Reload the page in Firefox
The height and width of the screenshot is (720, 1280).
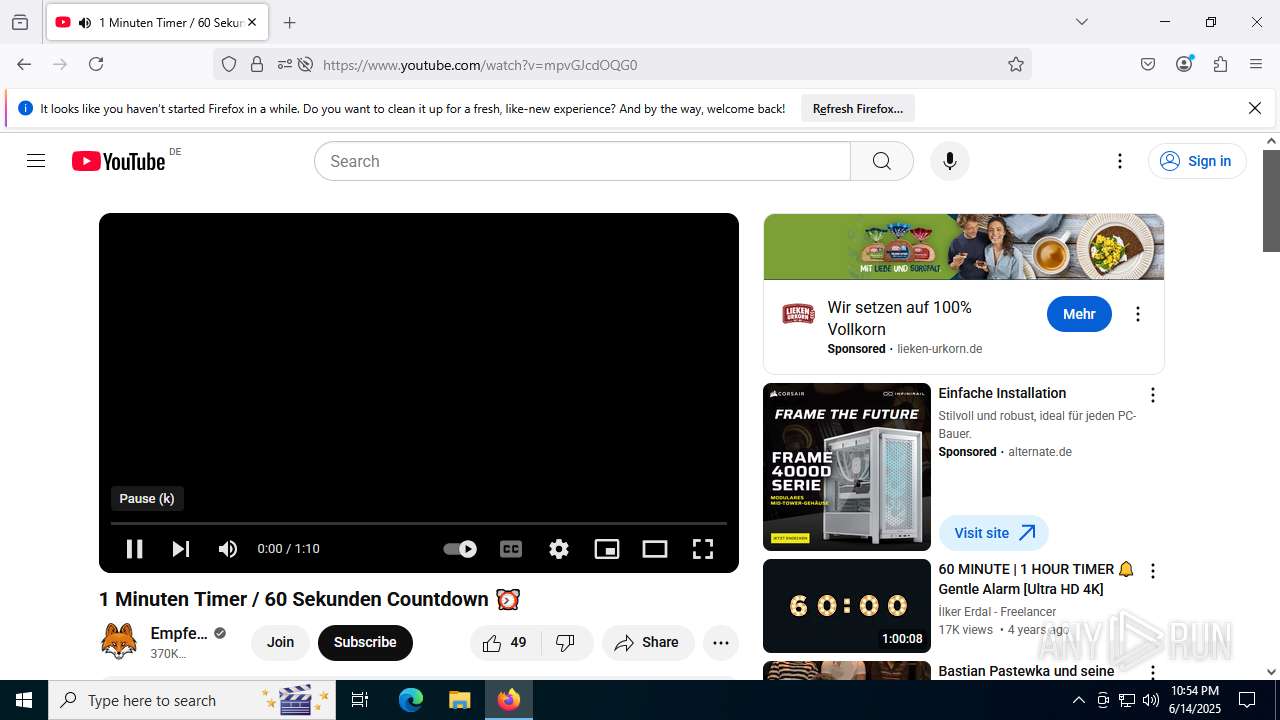(96, 64)
